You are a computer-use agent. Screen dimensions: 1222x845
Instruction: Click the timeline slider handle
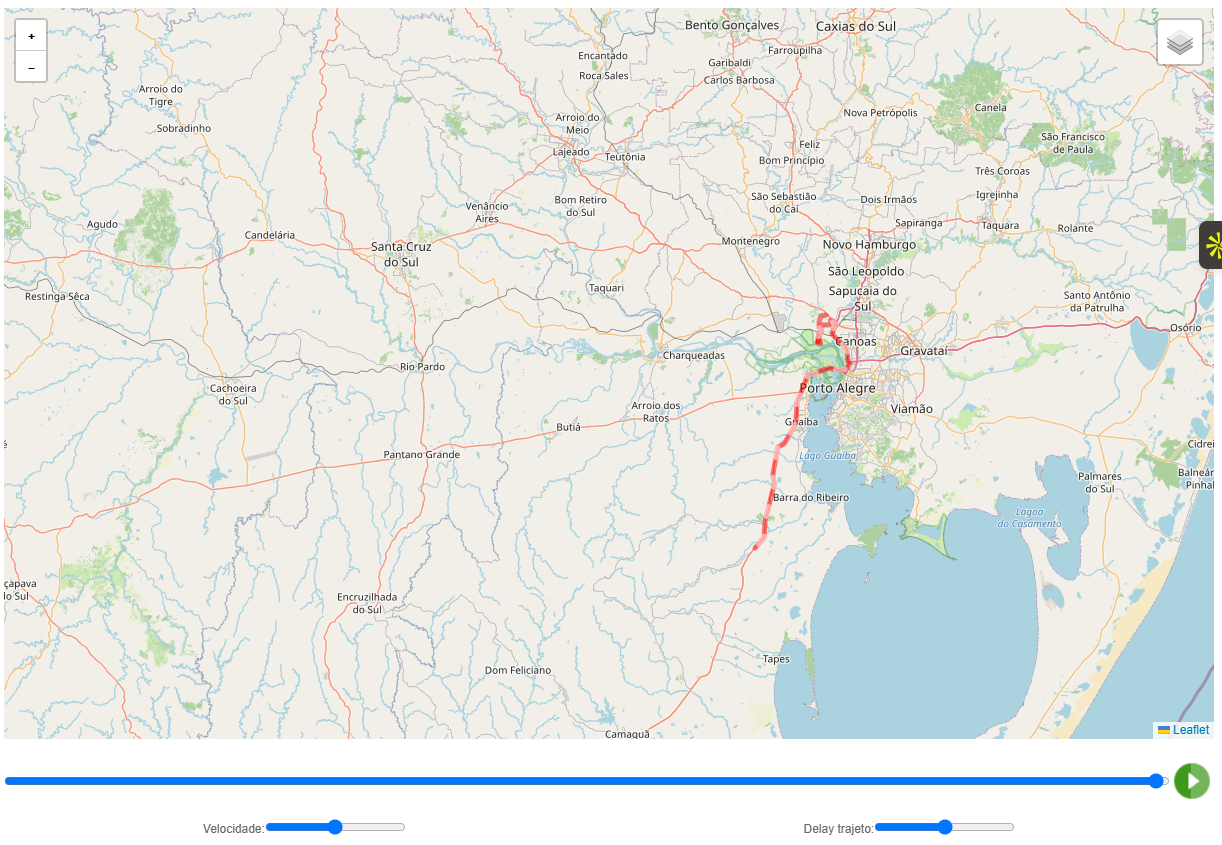(1157, 781)
